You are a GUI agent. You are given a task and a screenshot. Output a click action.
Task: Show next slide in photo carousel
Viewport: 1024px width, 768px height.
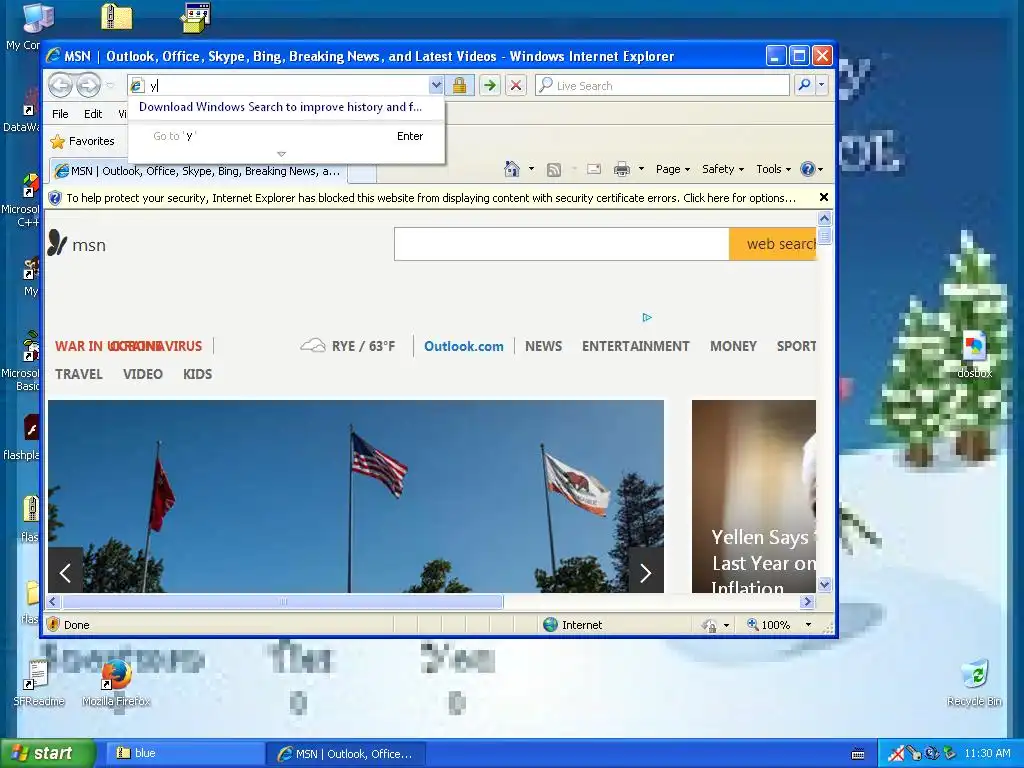click(x=646, y=573)
